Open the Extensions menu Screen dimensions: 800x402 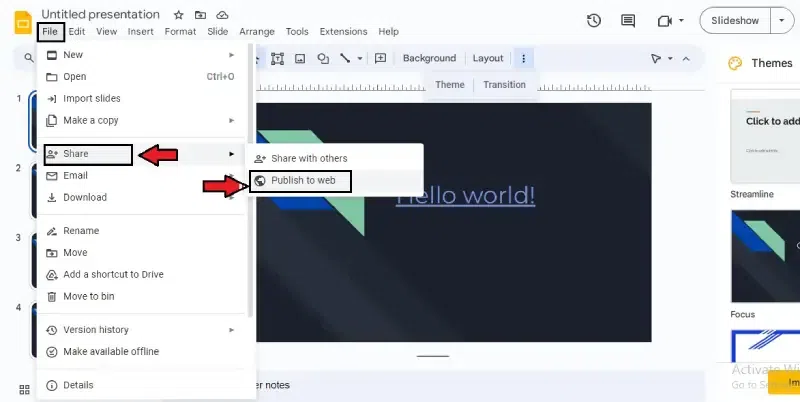343,32
